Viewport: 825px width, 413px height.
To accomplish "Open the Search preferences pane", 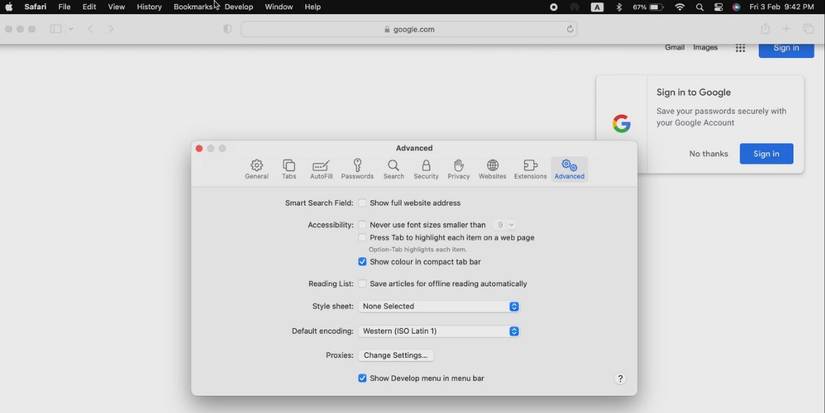I will coord(394,169).
